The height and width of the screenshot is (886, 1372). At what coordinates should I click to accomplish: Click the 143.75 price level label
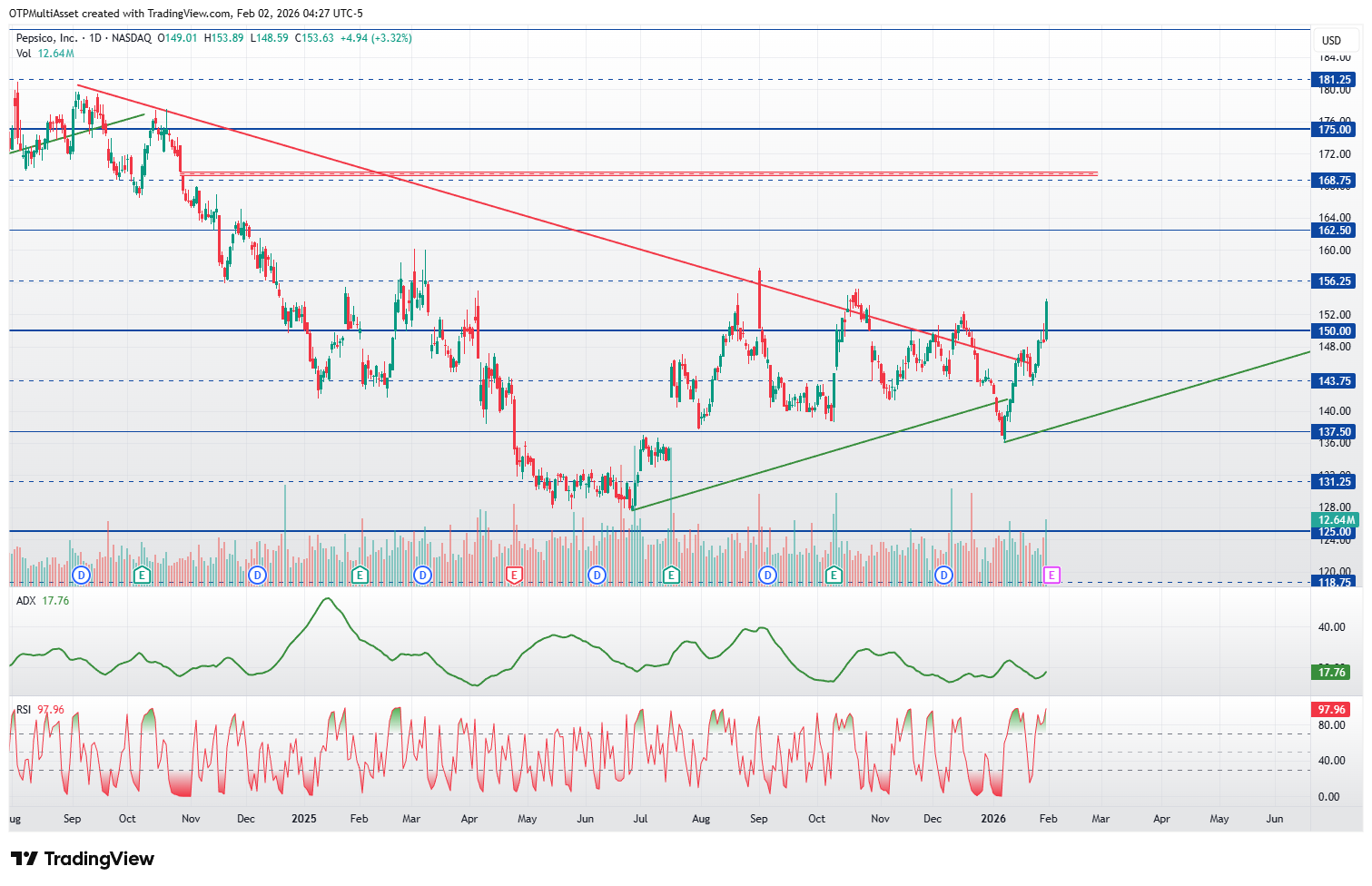coord(1335,381)
